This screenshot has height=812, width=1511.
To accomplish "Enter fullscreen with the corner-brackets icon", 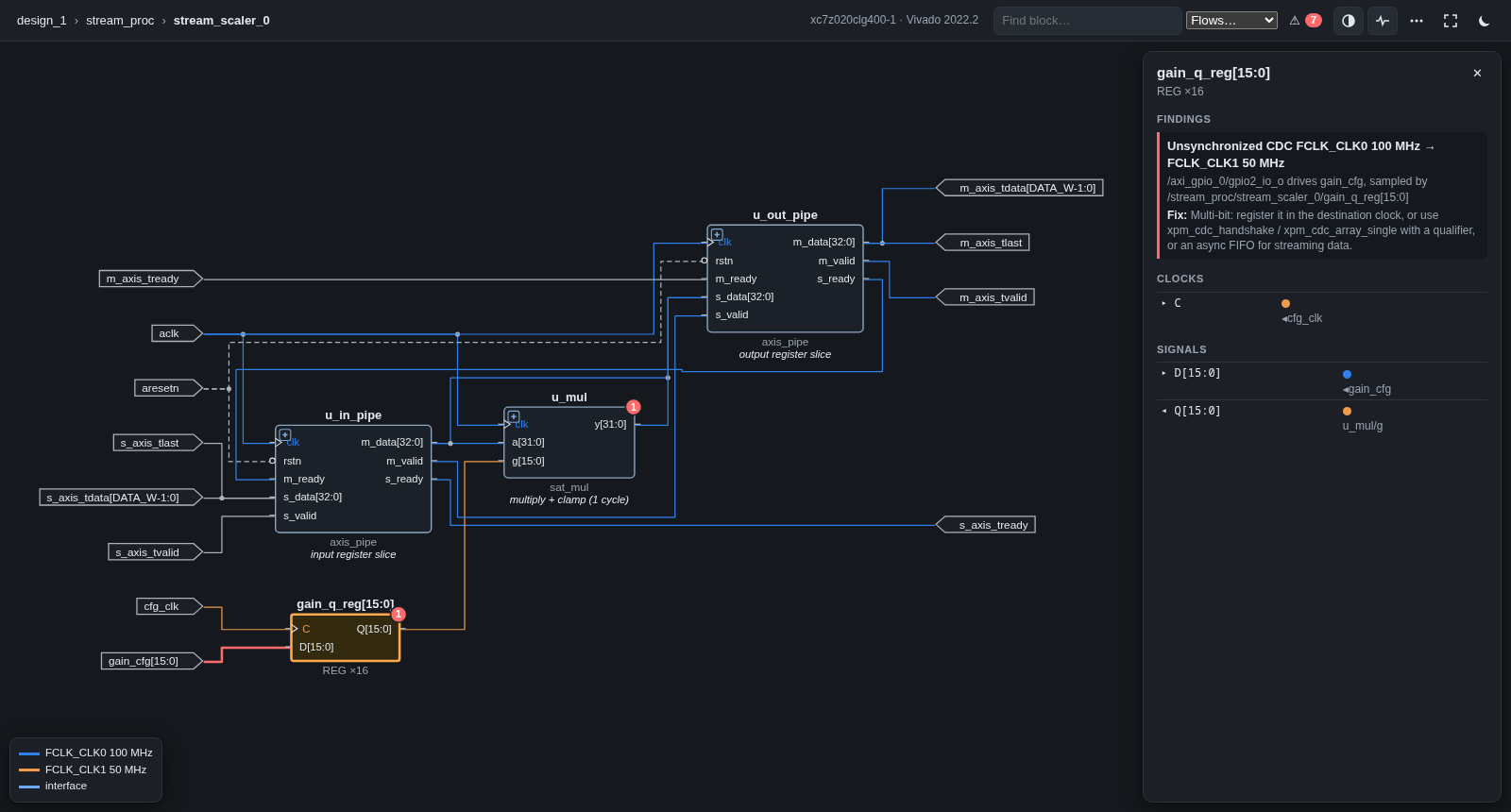I will [1451, 21].
